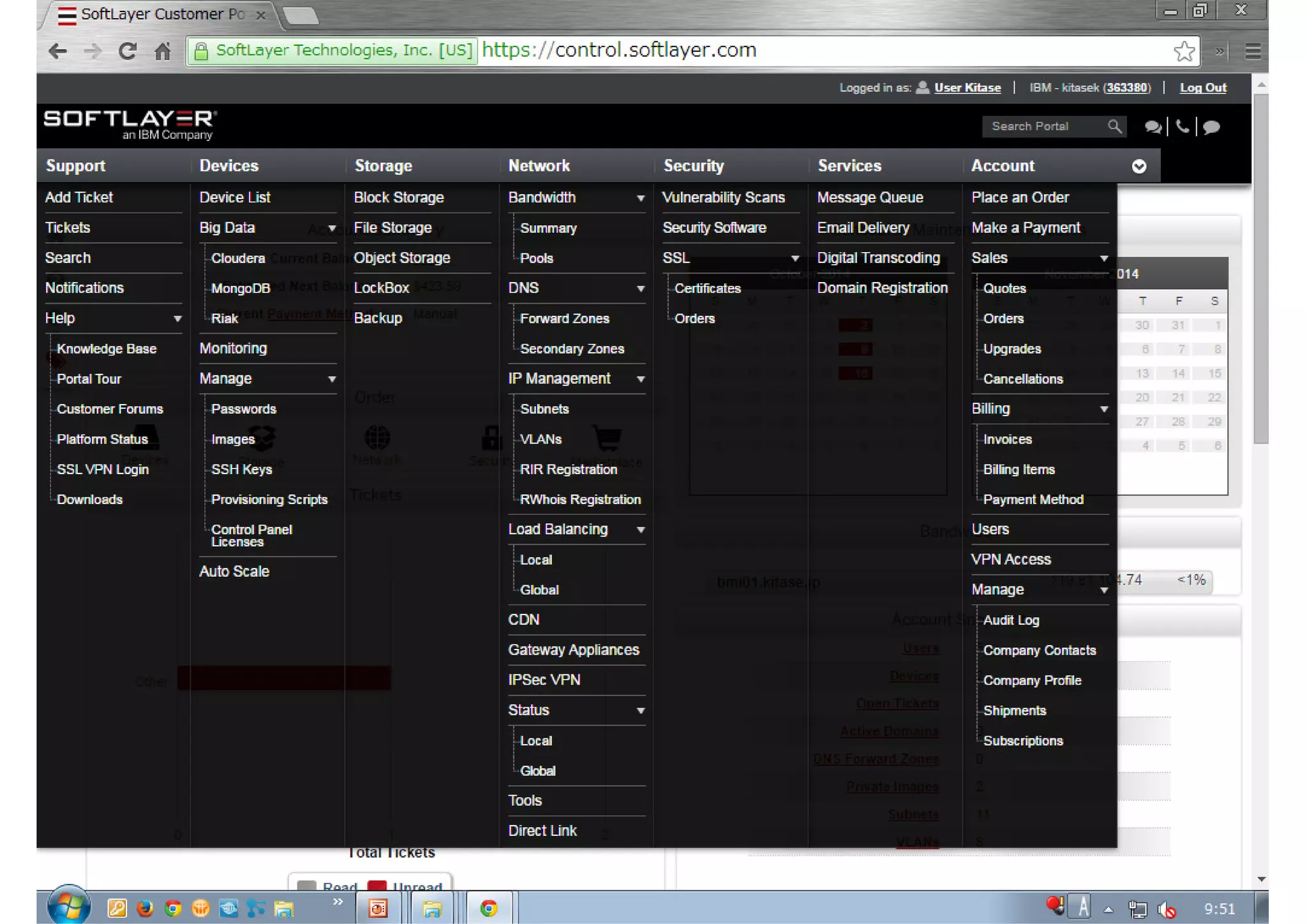1307x924 pixels.
Task: Open the PowerPoint taskbar button
Action: tap(378, 908)
